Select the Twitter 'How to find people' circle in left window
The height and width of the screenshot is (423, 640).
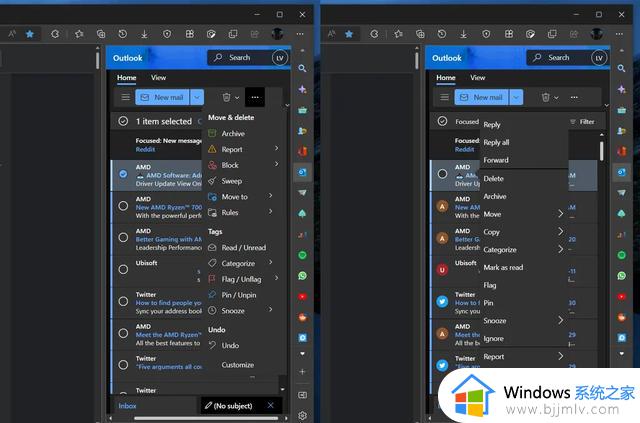[123, 301]
